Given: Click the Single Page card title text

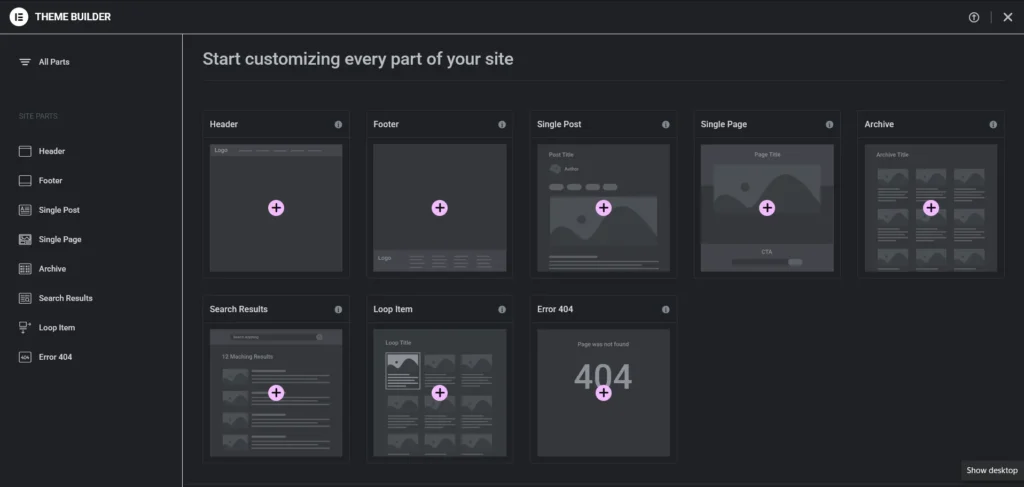Looking at the screenshot, I should click(724, 124).
